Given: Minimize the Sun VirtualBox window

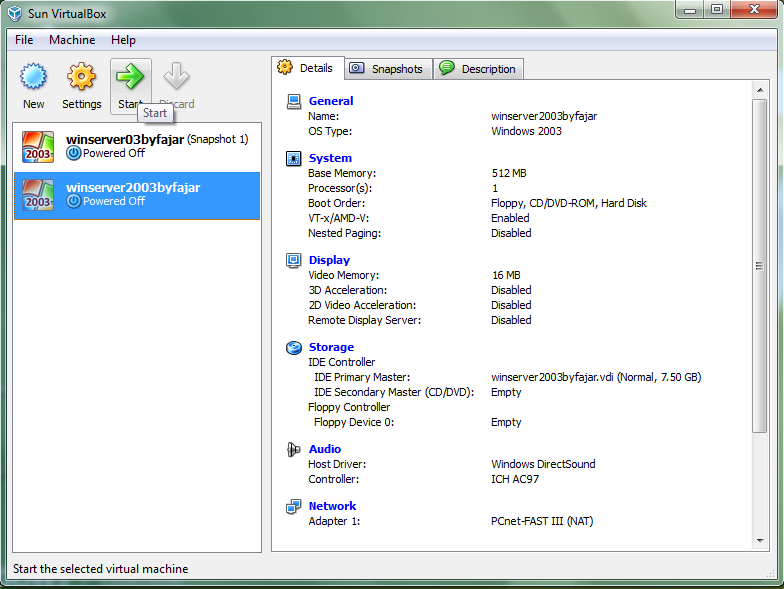Looking at the screenshot, I should pyautogui.click(x=690, y=10).
